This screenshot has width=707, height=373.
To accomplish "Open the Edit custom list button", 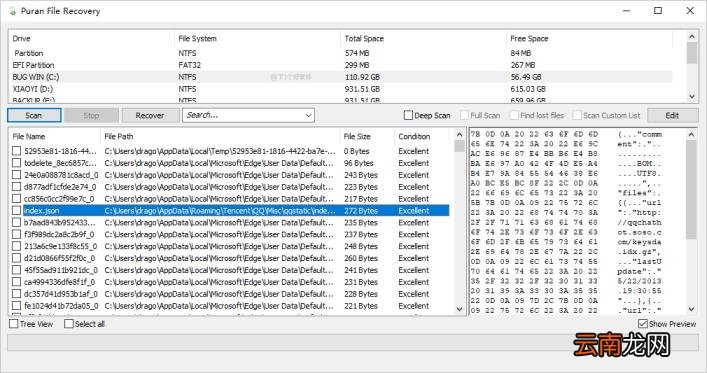I will [x=672, y=115].
